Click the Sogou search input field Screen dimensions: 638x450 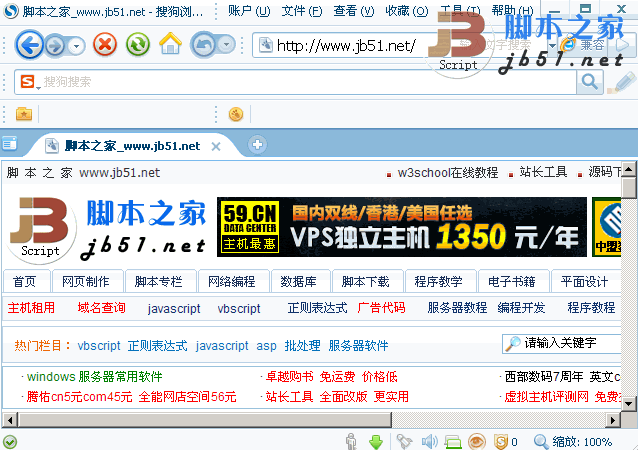[309, 82]
